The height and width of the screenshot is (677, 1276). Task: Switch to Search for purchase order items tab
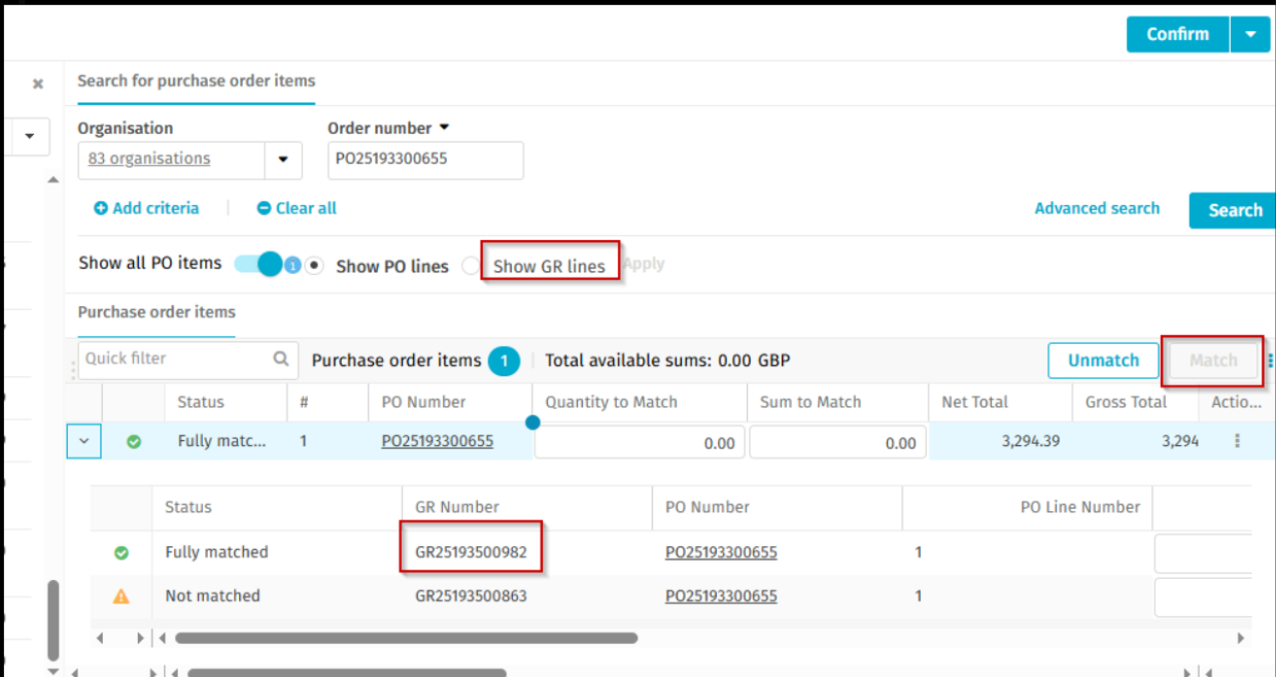[196, 81]
